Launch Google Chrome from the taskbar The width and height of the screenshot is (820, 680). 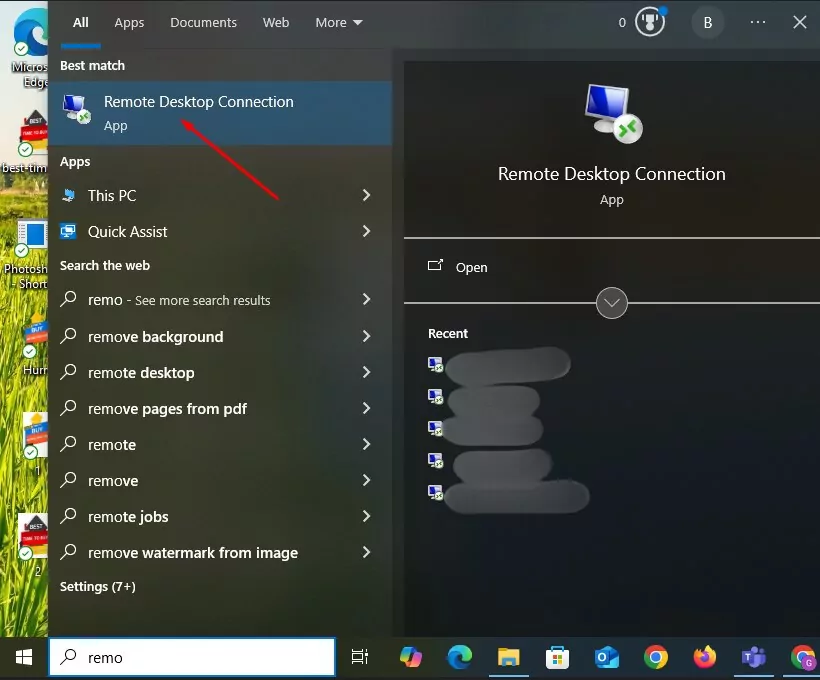coord(656,657)
